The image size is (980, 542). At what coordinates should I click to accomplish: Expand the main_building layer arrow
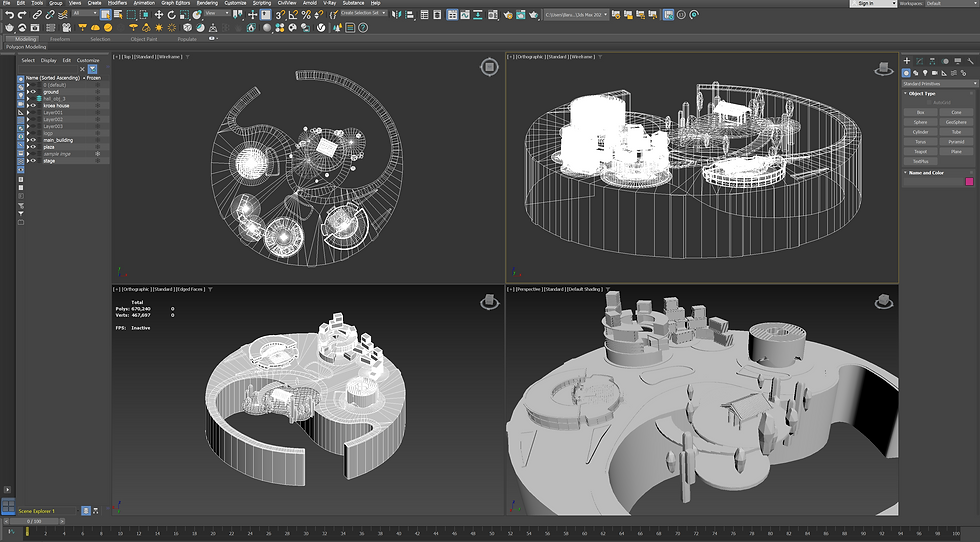[x=28, y=140]
